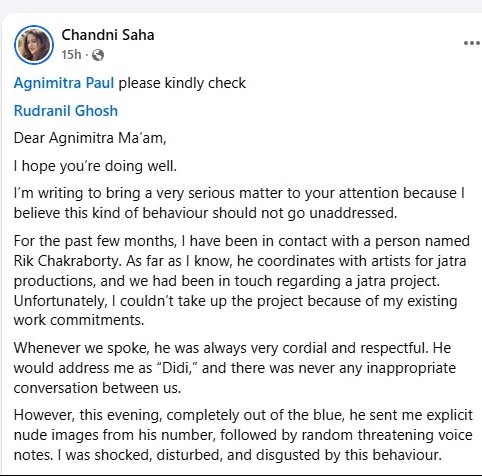Open the 15h post timestamp
482x476 pixels.
point(71,55)
